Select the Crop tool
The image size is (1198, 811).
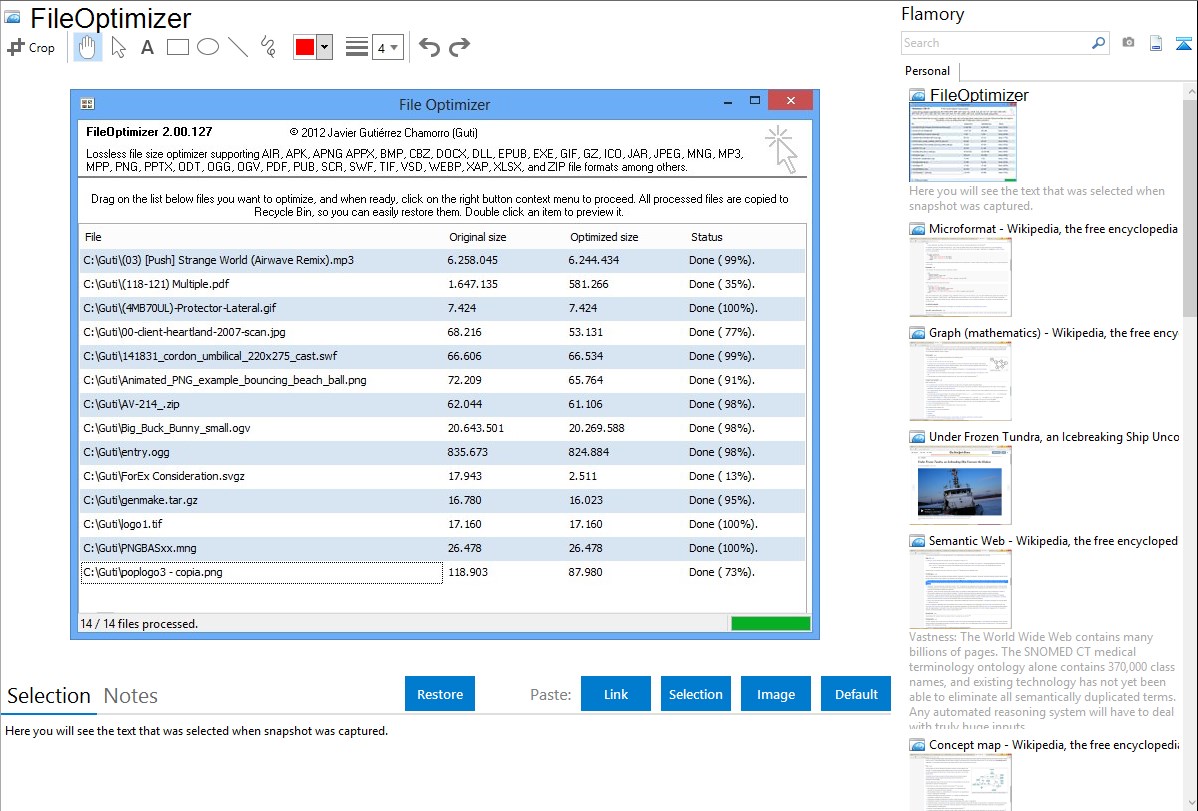[31, 47]
